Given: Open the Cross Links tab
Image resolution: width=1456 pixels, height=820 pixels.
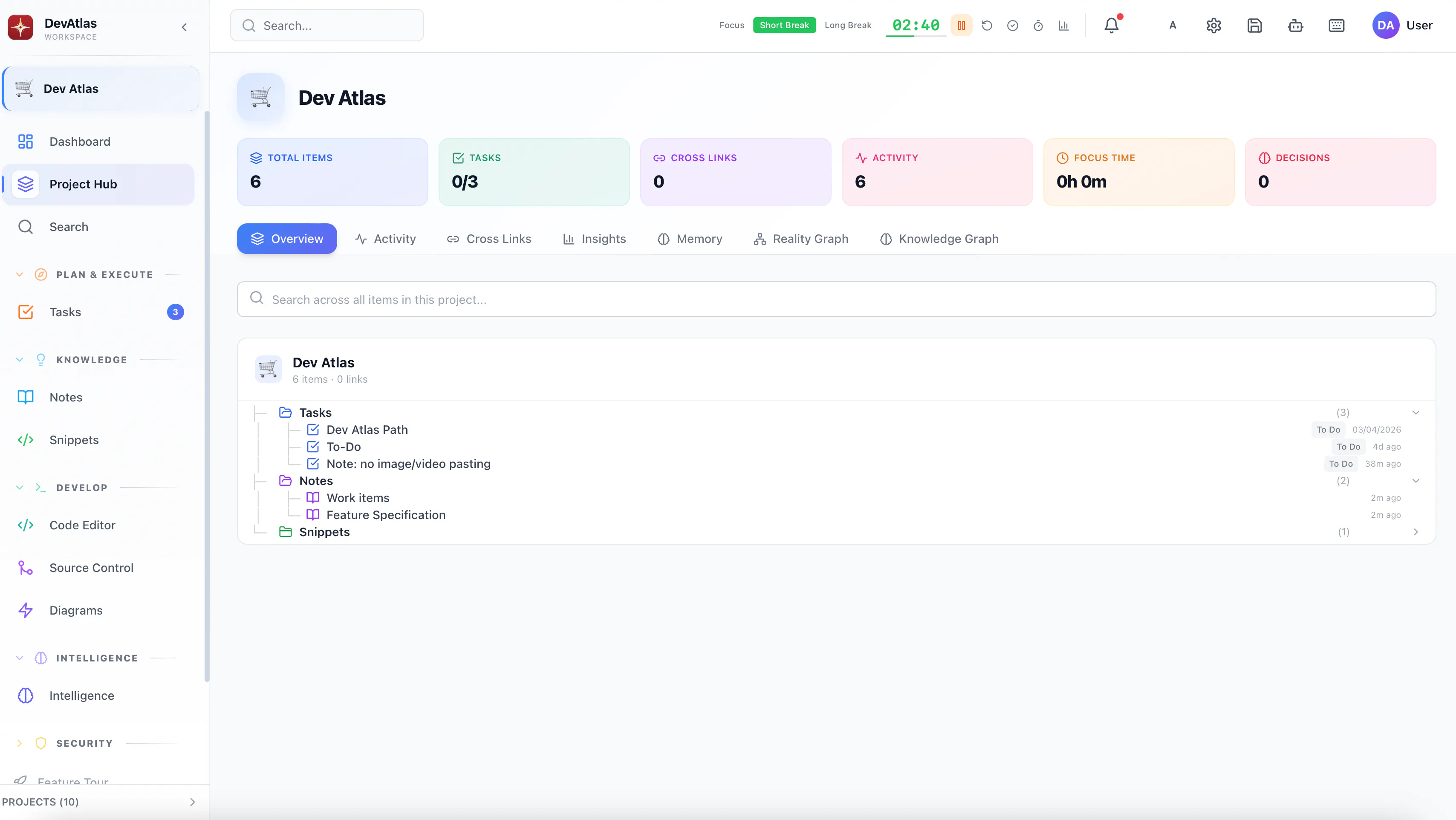Looking at the screenshot, I should pyautogui.click(x=489, y=239).
